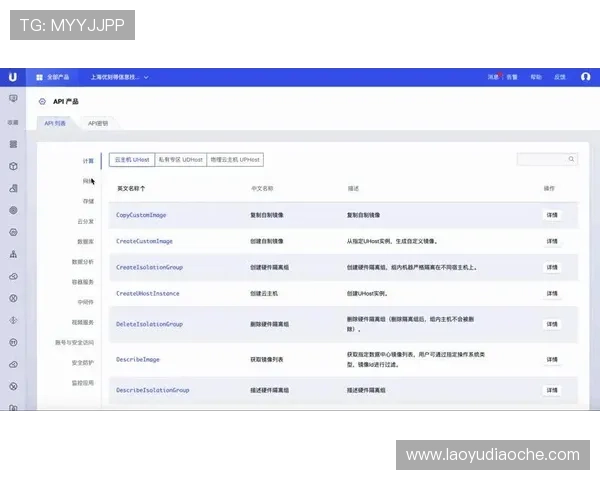The width and height of the screenshot is (600, 480).
Task: Click the four-way arrows icon in sidebar
Action: click(13, 320)
